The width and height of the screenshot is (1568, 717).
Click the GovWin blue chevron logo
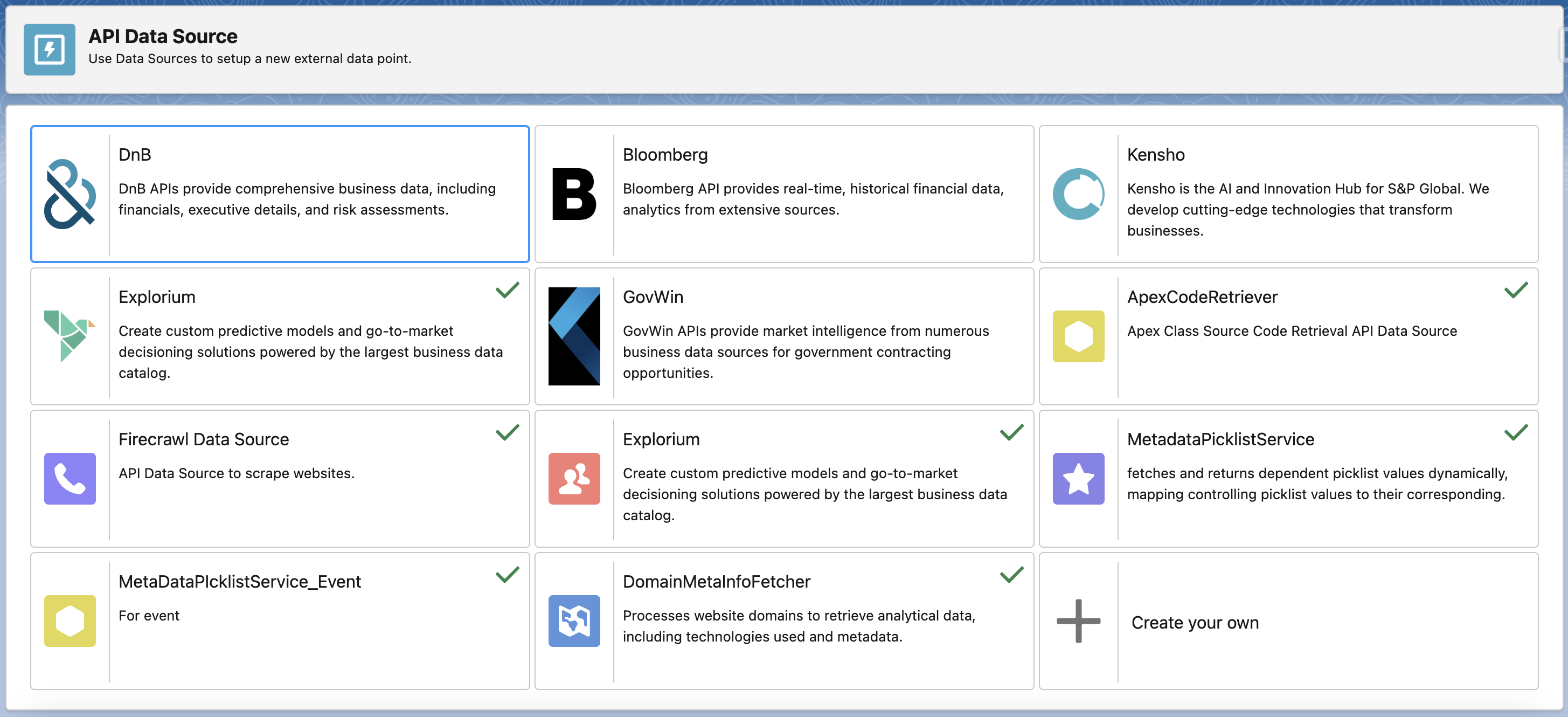pos(574,336)
